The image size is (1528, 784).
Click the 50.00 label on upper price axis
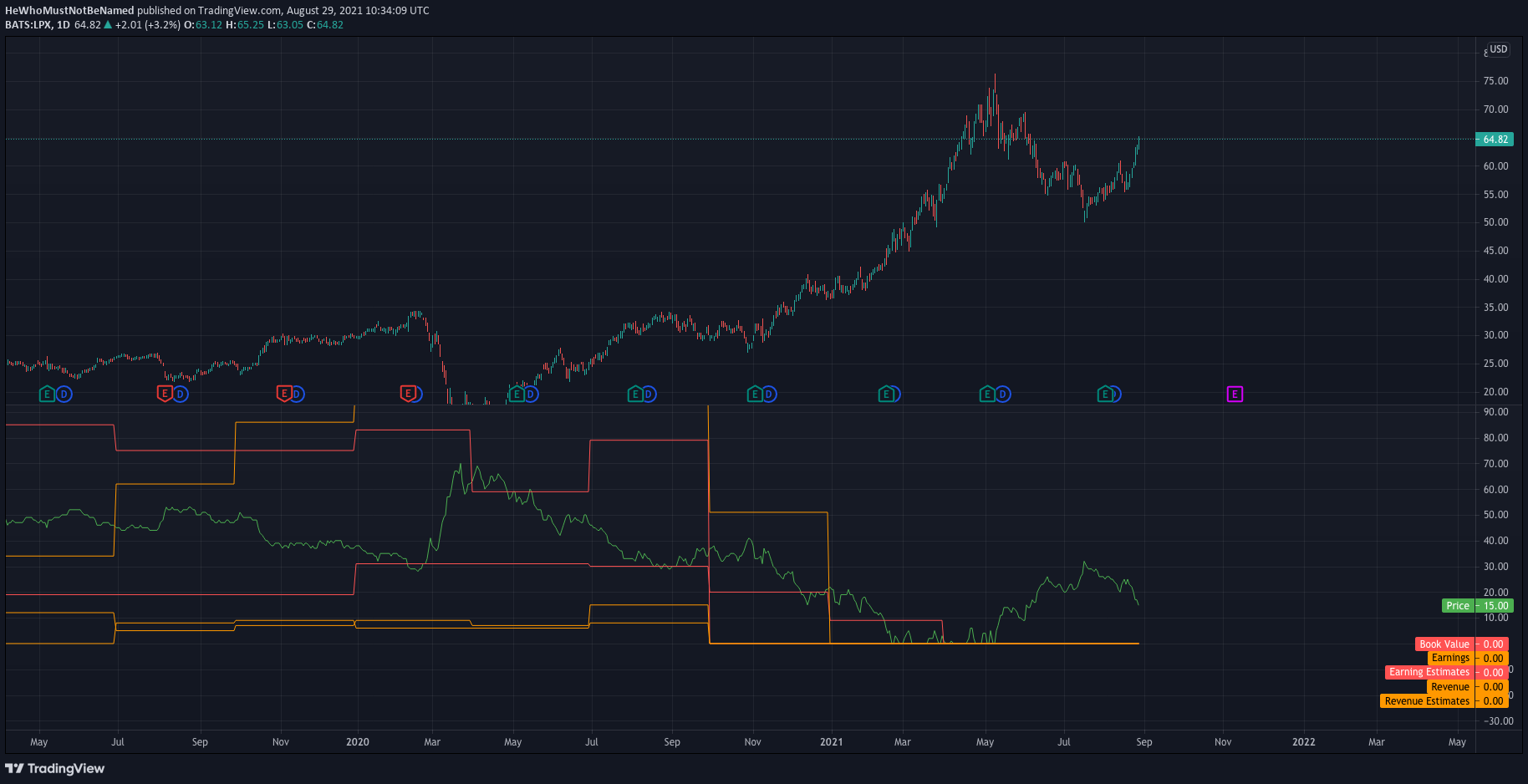1495,222
